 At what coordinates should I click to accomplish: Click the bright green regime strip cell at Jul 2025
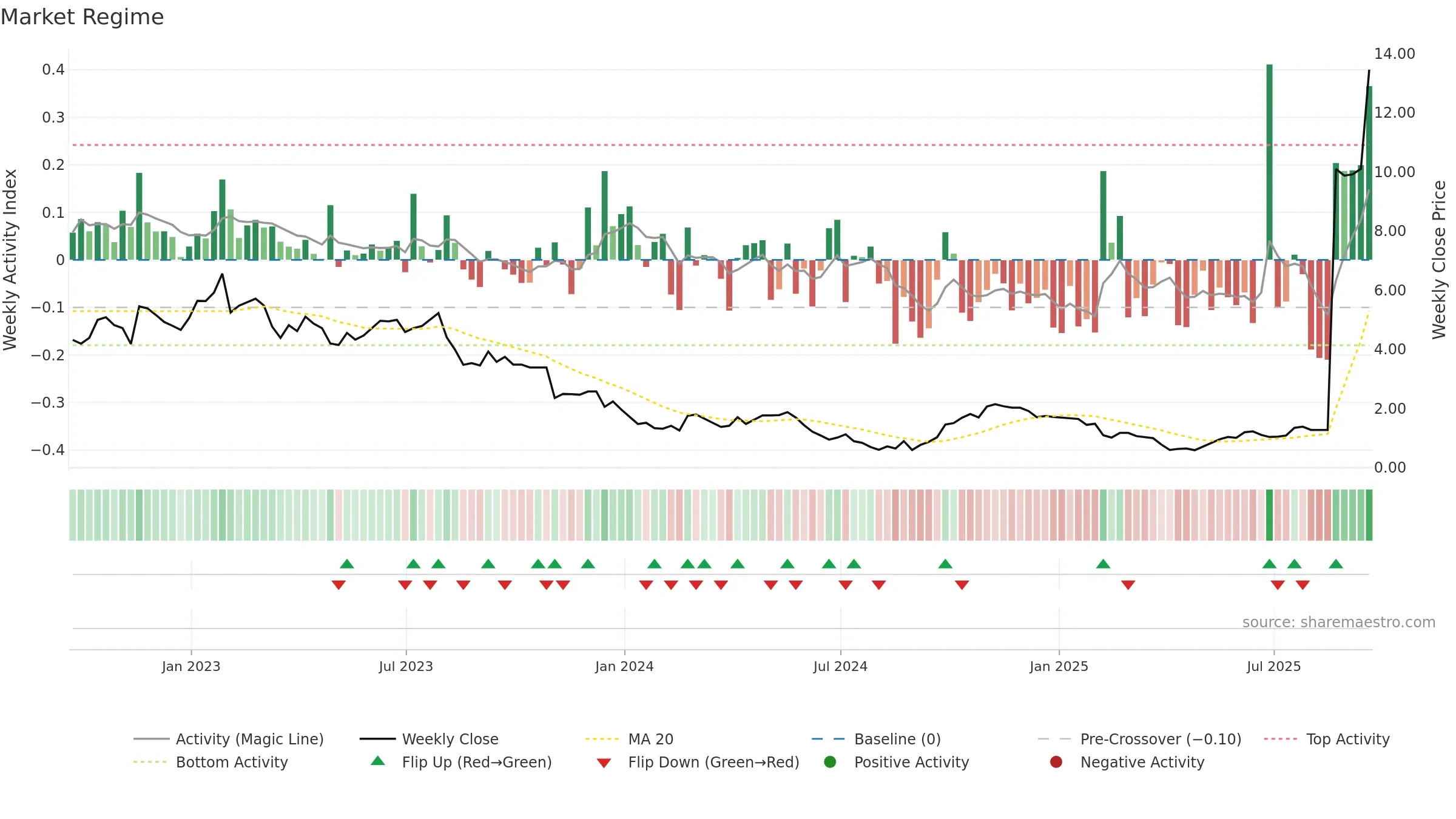pos(1269,515)
